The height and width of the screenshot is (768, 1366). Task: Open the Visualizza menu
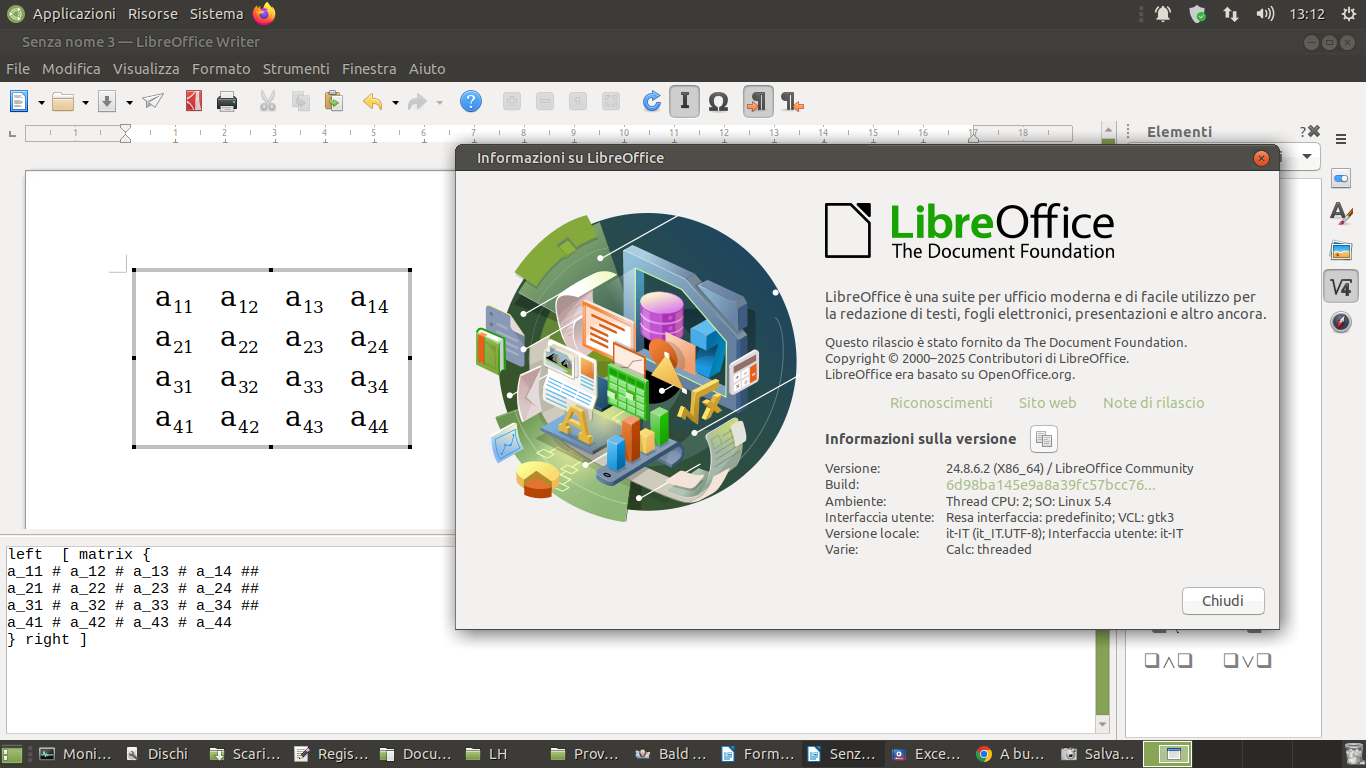coord(146,69)
